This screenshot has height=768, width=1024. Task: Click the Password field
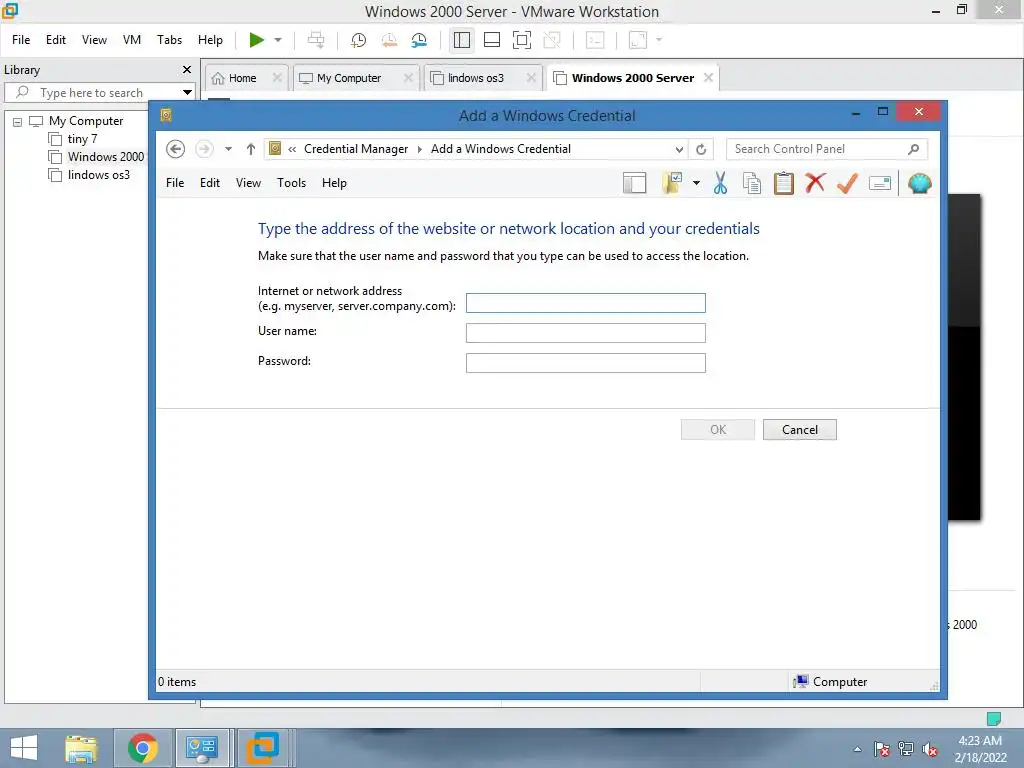[x=586, y=363]
